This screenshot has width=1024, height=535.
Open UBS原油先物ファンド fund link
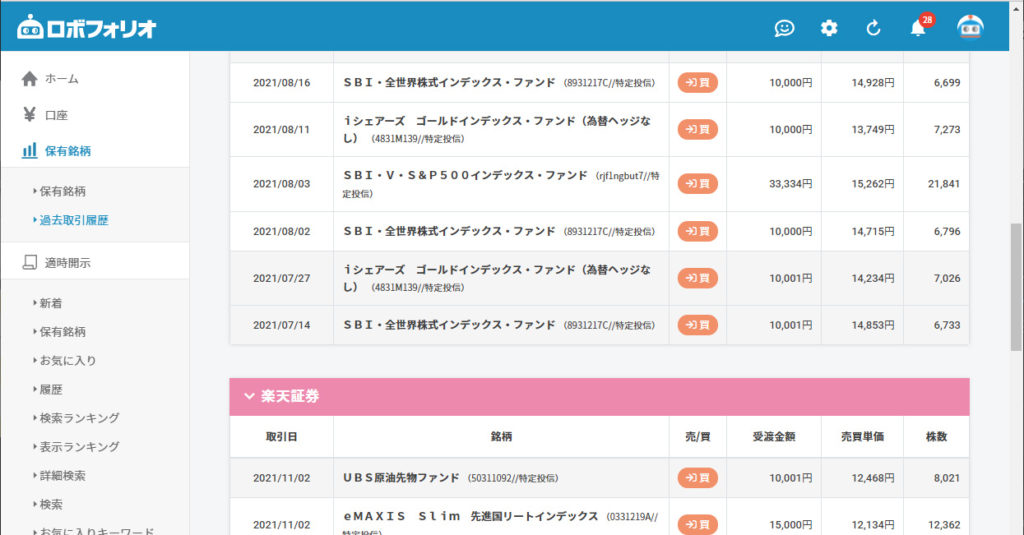tap(401, 478)
